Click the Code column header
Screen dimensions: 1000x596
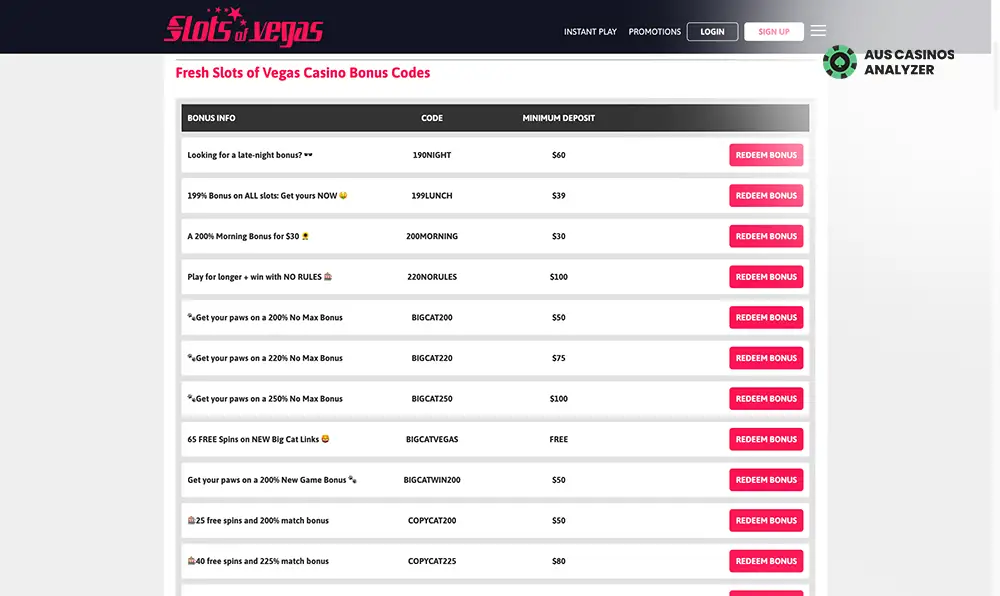432,118
